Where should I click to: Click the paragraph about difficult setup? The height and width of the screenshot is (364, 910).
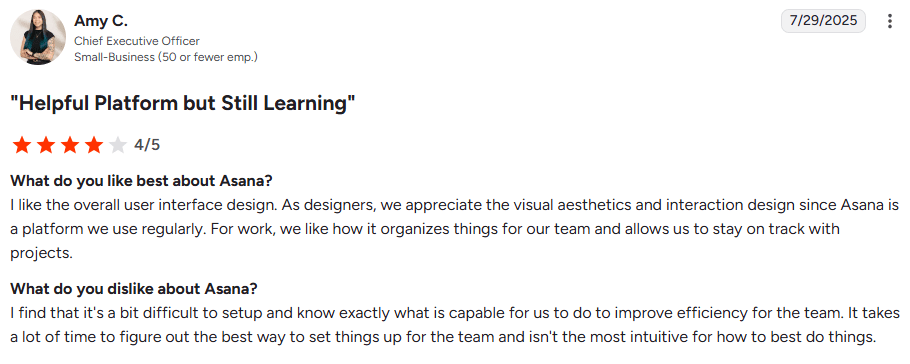point(455,326)
